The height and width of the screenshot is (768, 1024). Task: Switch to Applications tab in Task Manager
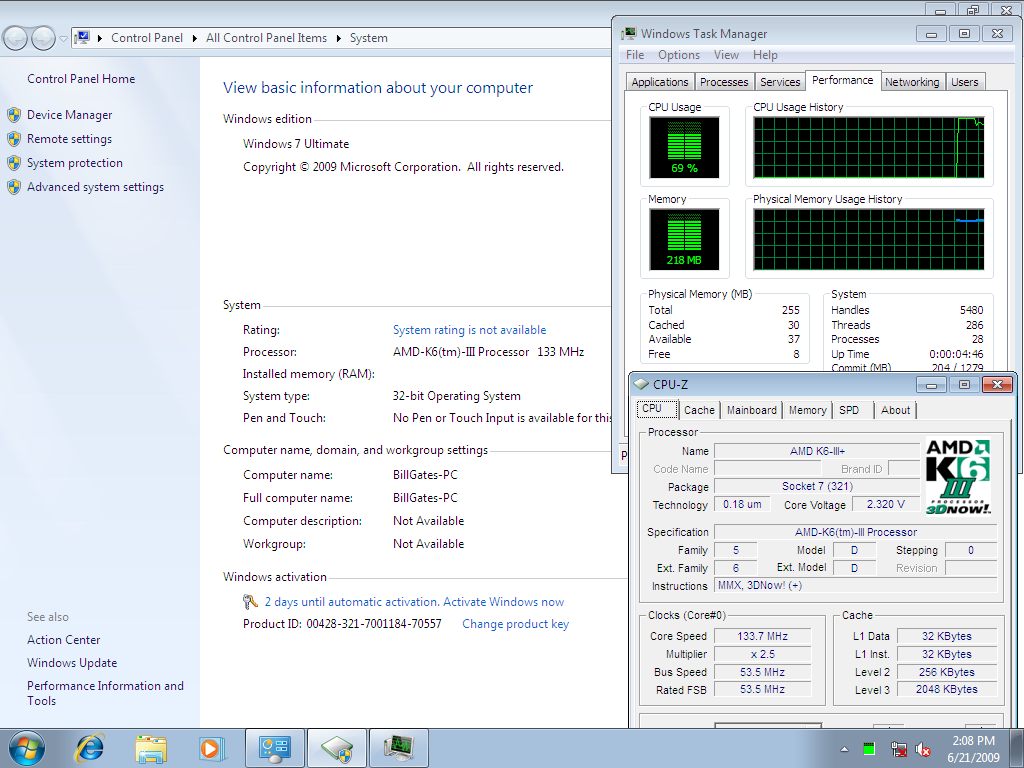pos(660,82)
